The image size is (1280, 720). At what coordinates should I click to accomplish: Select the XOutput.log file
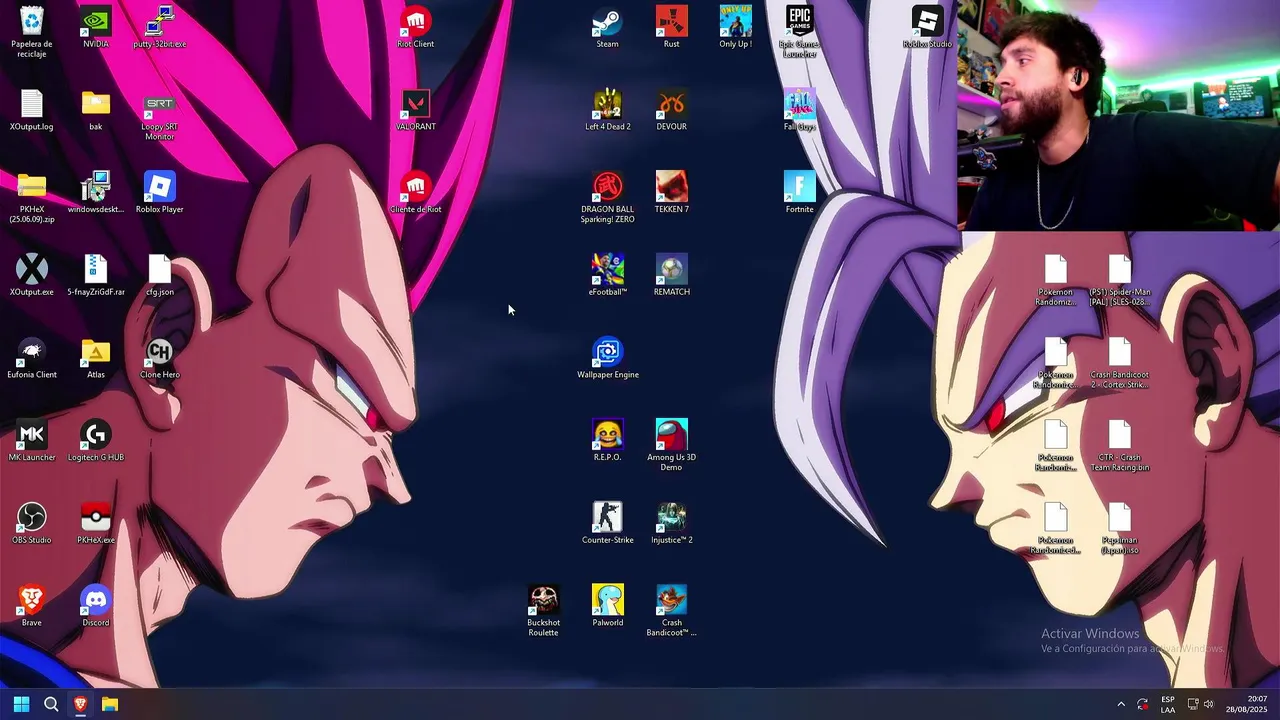(32, 110)
